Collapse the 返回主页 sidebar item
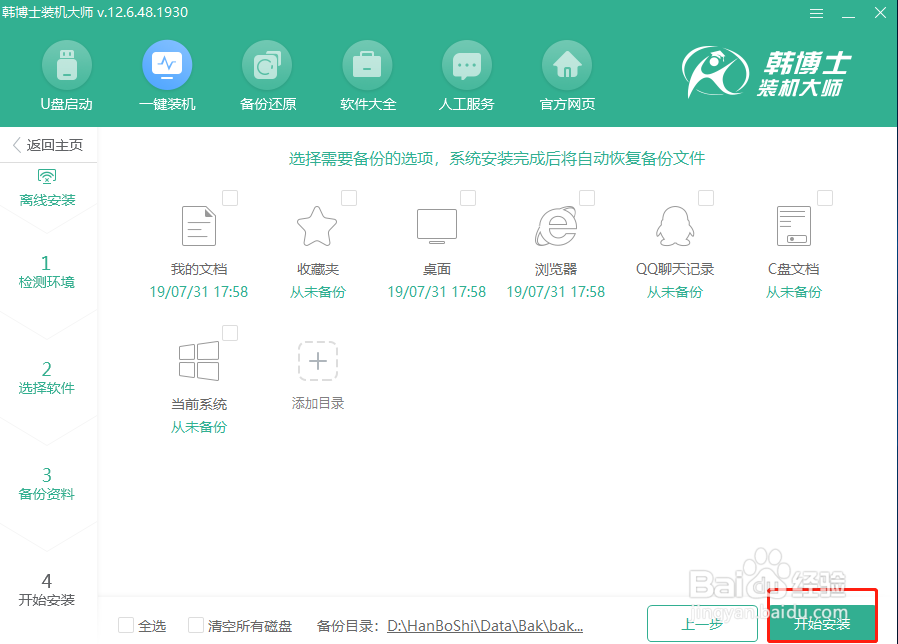Screen dimensions: 898x644 [x=47, y=145]
